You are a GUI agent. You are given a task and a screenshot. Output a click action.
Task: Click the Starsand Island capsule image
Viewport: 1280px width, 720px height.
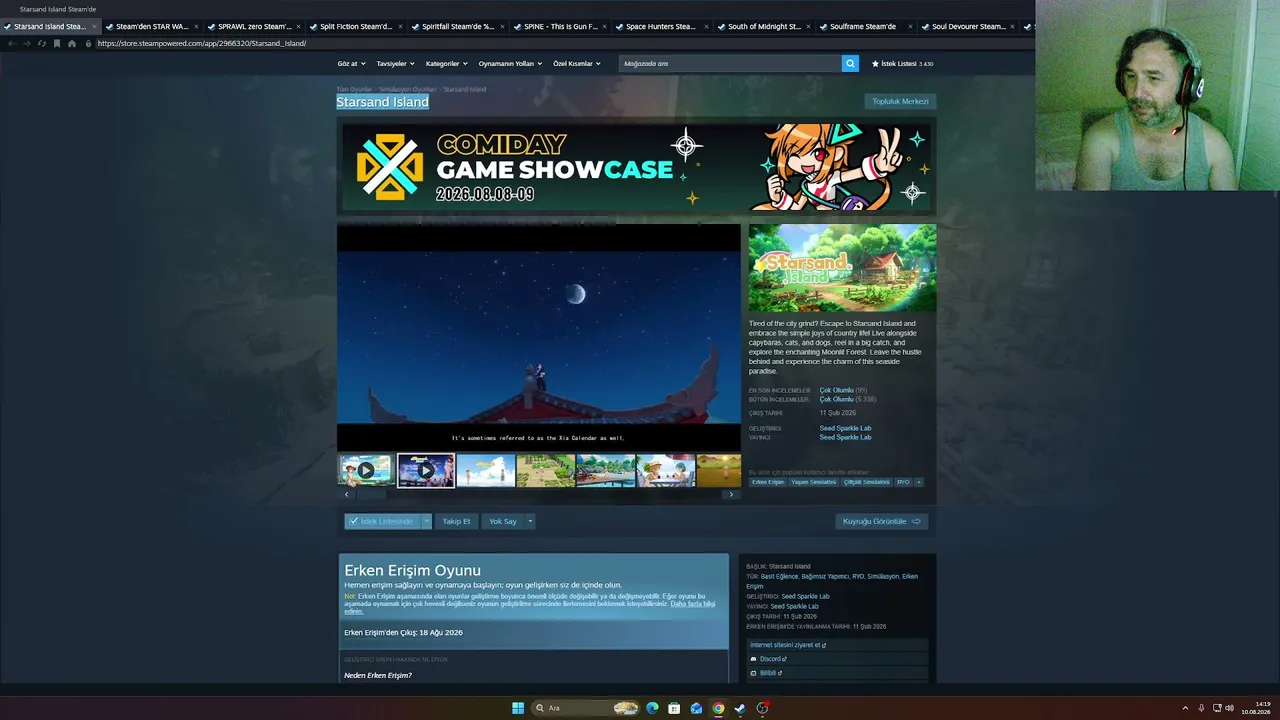coord(843,268)
